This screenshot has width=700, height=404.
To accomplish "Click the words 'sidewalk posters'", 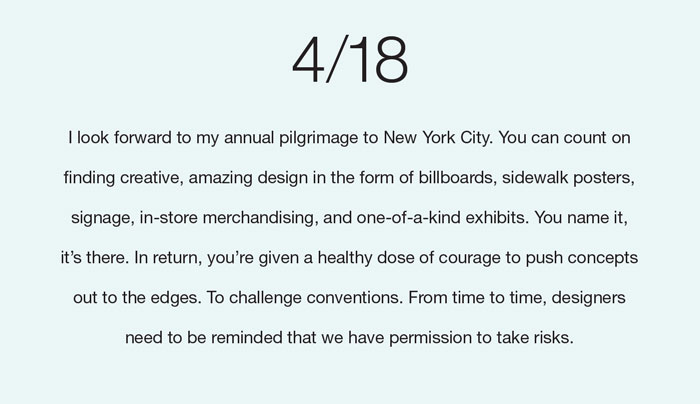I will (567, 178).
